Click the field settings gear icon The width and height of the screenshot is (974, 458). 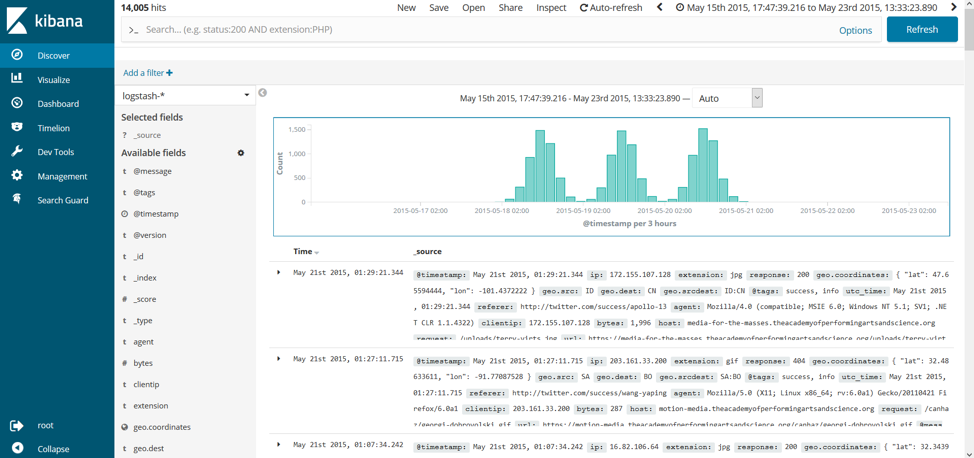click(x=241, y=153)
